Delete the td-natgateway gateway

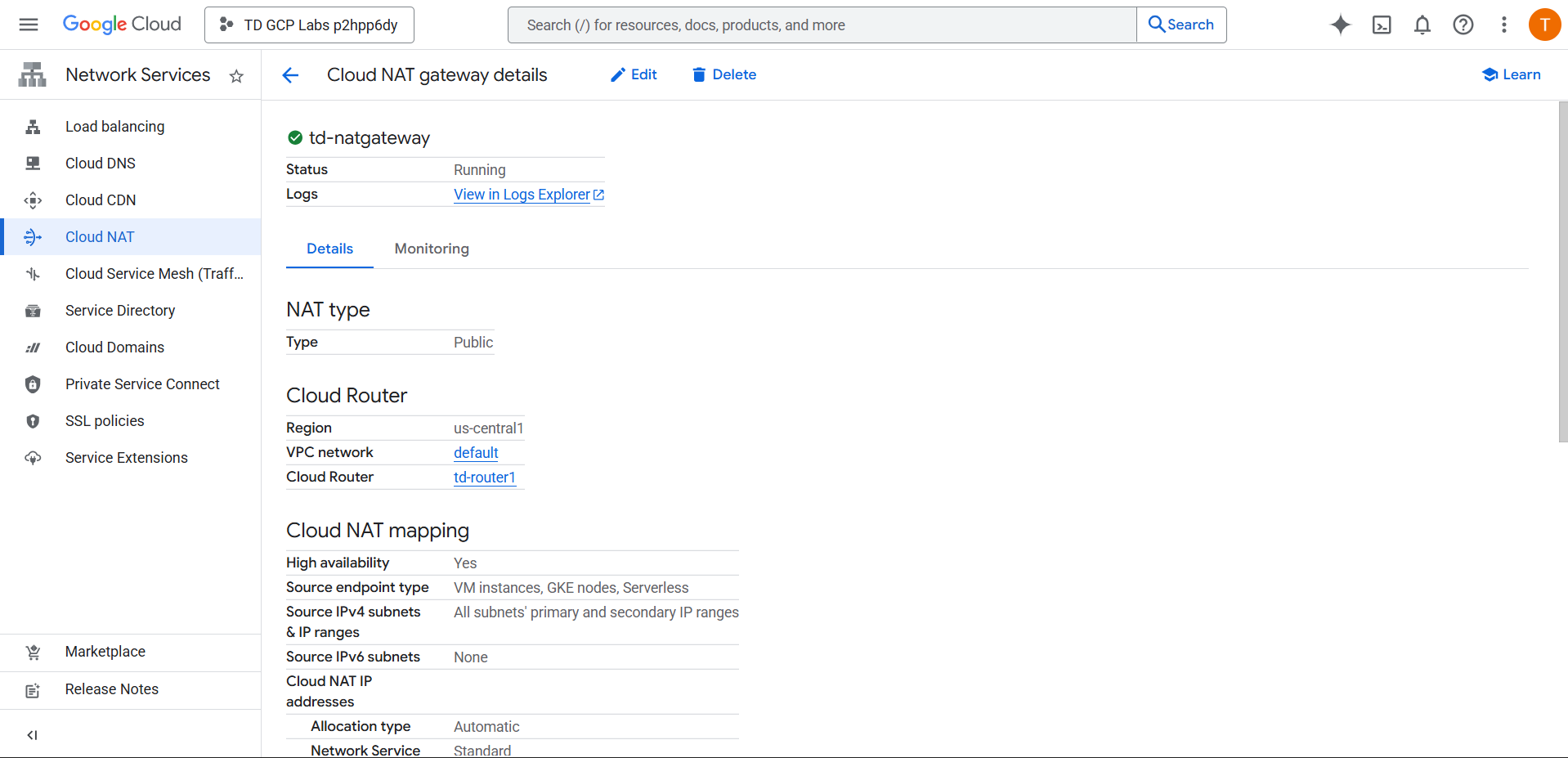point(724,74)
